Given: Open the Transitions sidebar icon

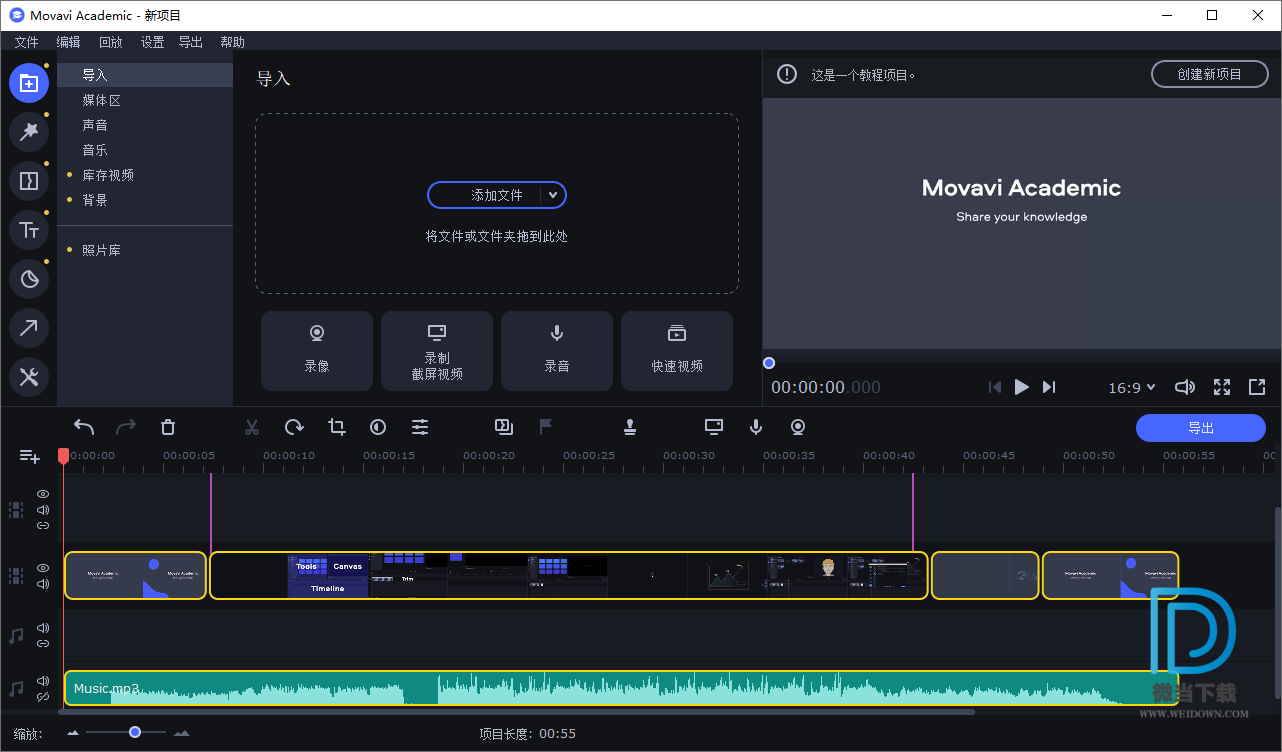Looking at the screenshot, I should coord(29,181).
